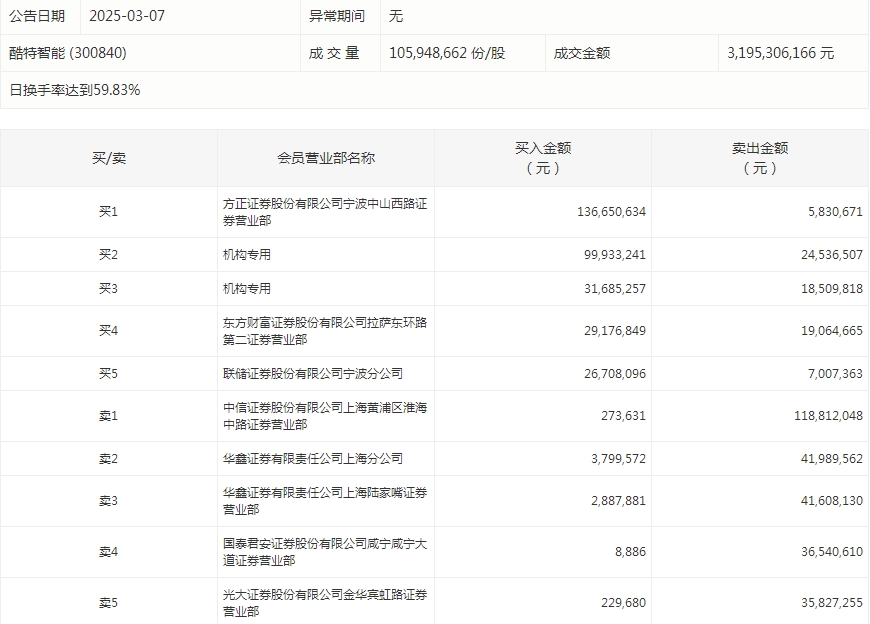
Task: Select the 买3 row label
Action: click(x=109, y=288)
